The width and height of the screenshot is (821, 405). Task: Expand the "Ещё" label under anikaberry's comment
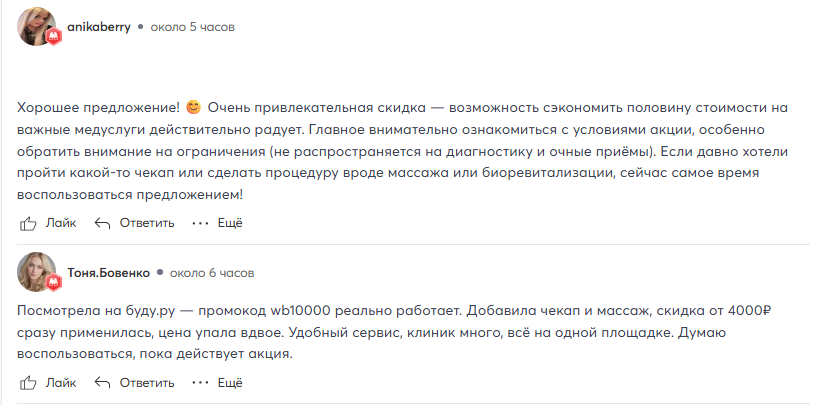[x=230, y=223]
